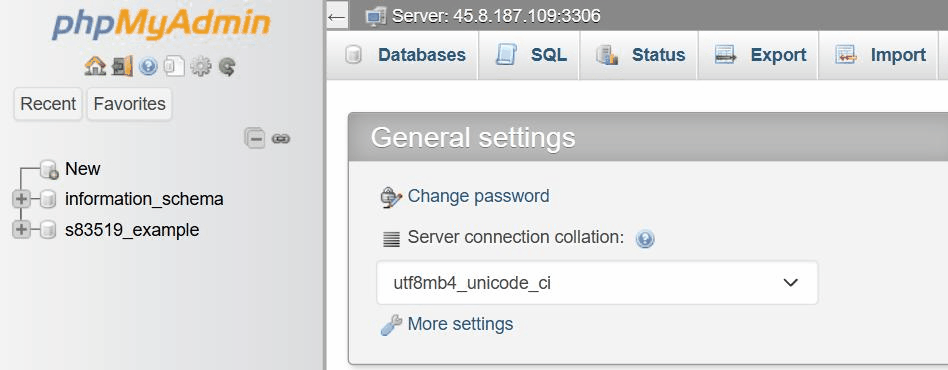The image size is (948, 370).
Task: Select New in the database tree
Action: (83, 169)
